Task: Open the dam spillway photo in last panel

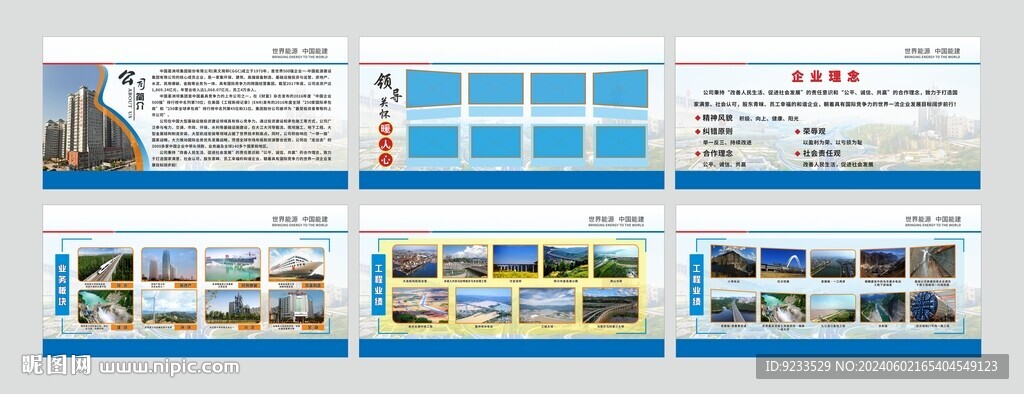Action: point(783,307)
